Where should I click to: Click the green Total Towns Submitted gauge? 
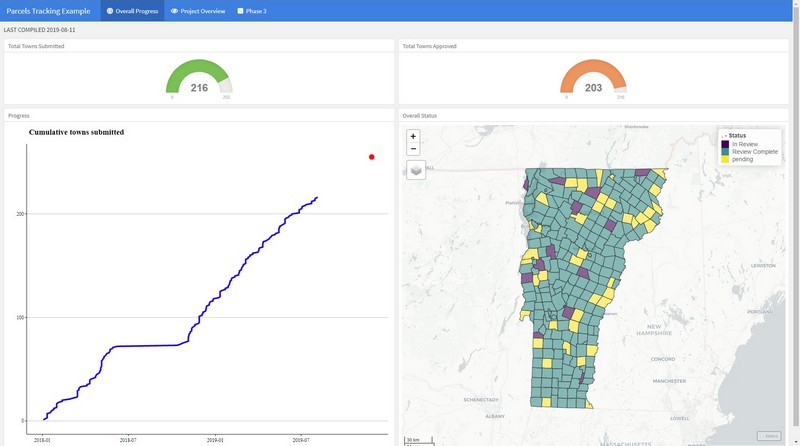click(199, 76)
